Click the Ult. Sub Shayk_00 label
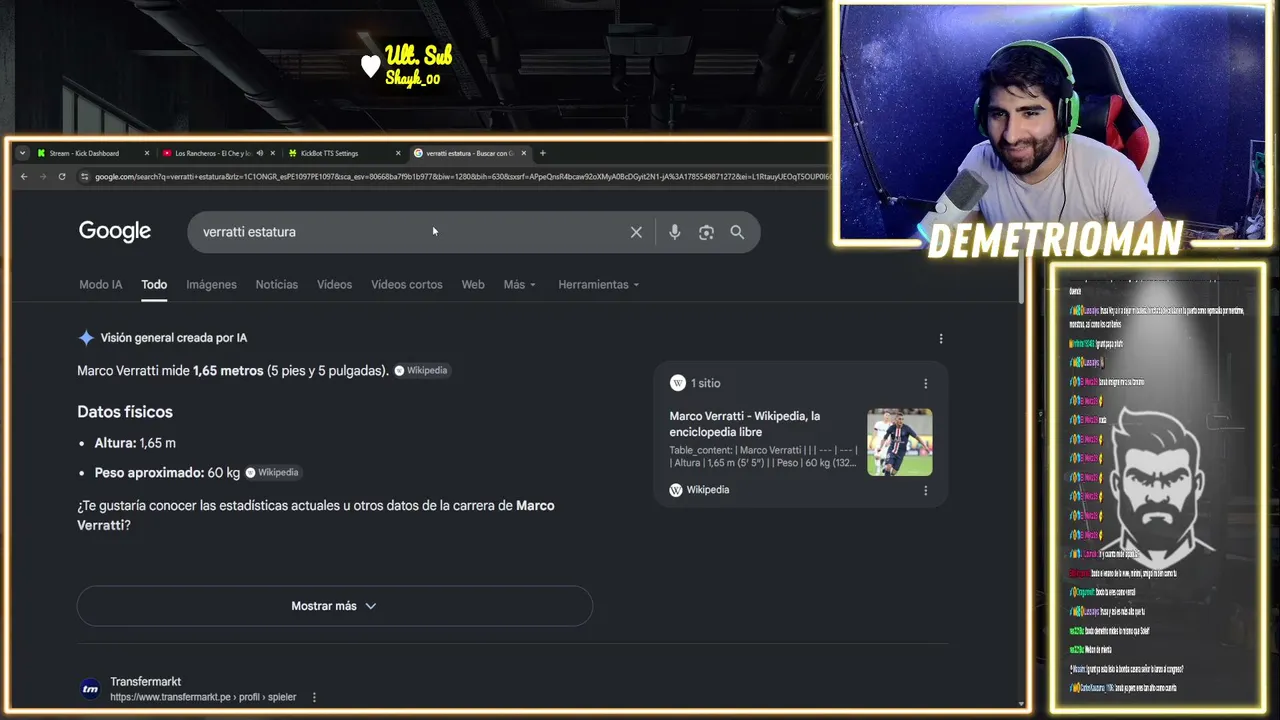 coord(418,66)
